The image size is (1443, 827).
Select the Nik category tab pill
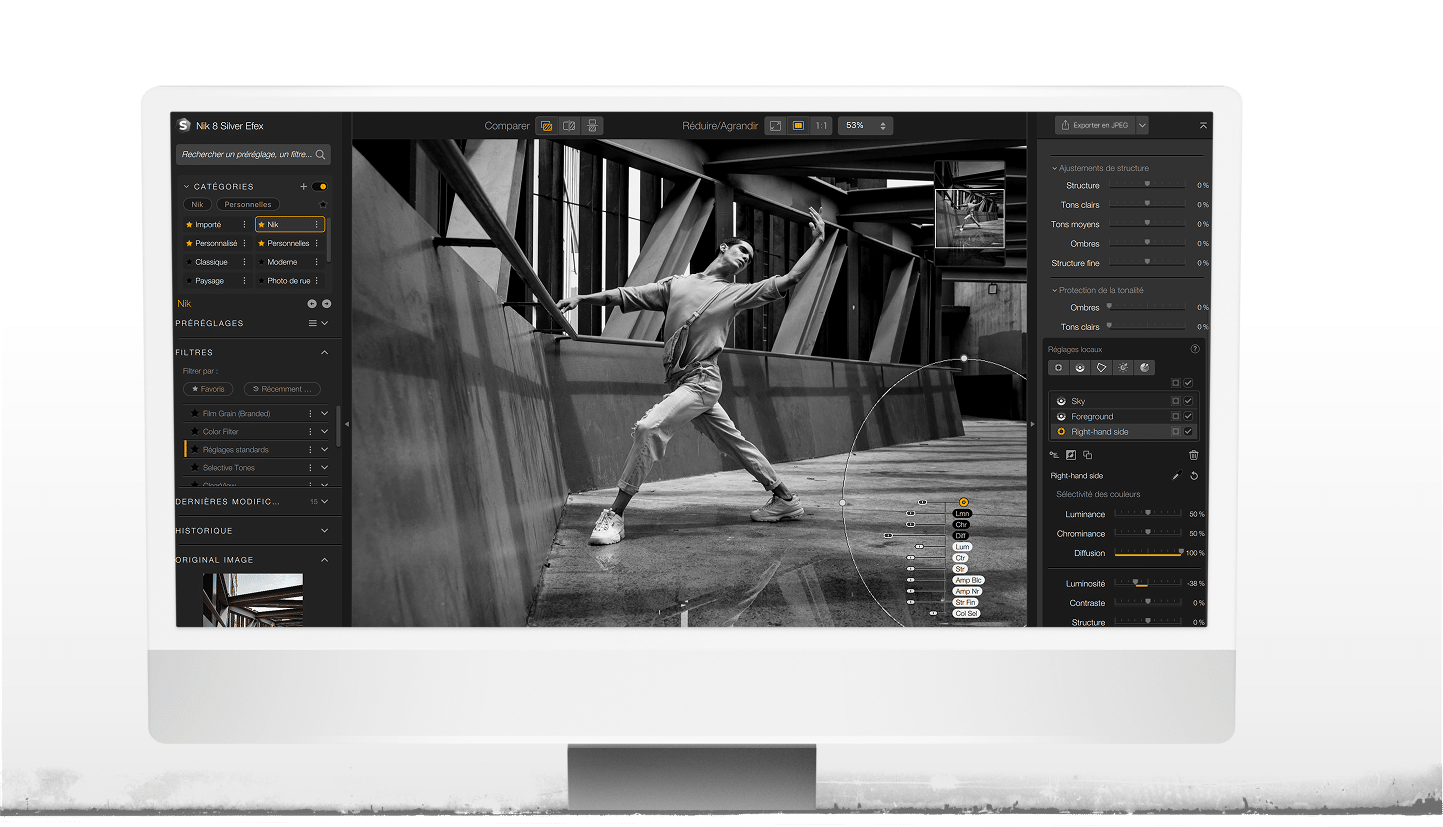pos(198,204)
